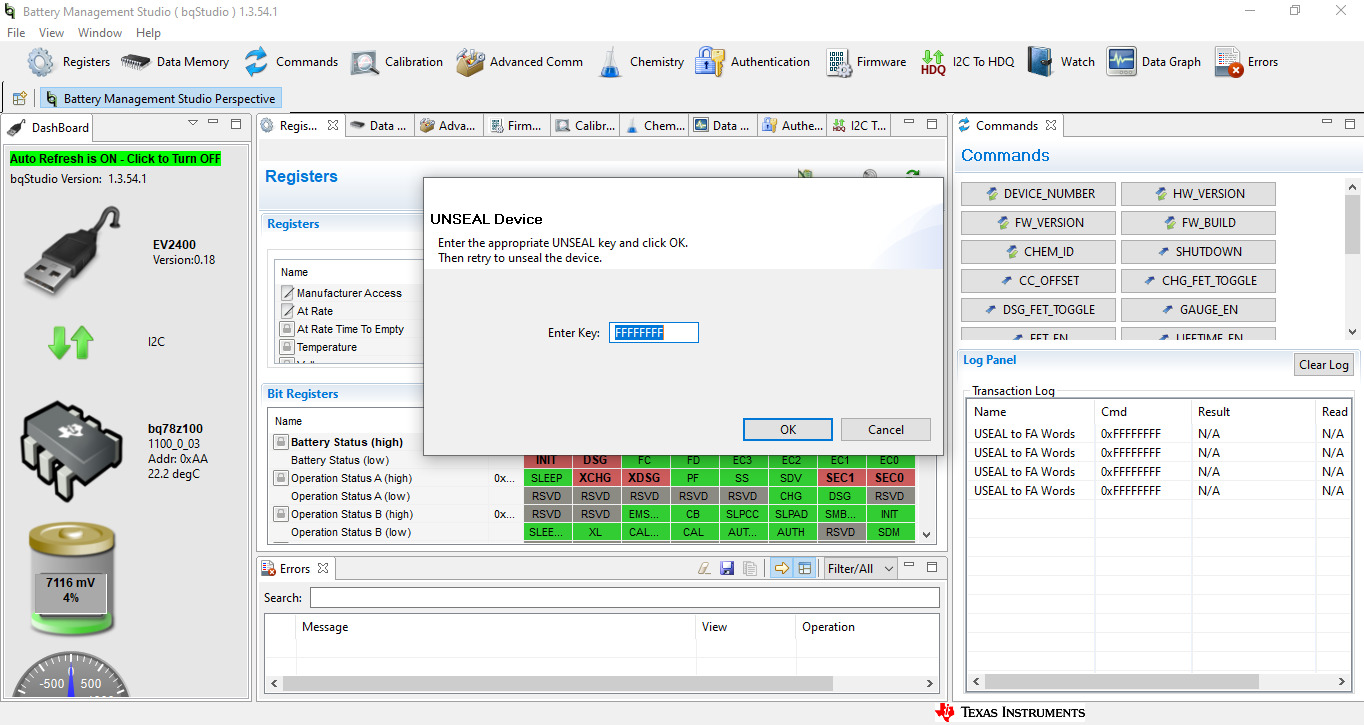Click the battery level icon showing 7116 mV
The image size is (1364, 725).
click(x=70, y=578)
